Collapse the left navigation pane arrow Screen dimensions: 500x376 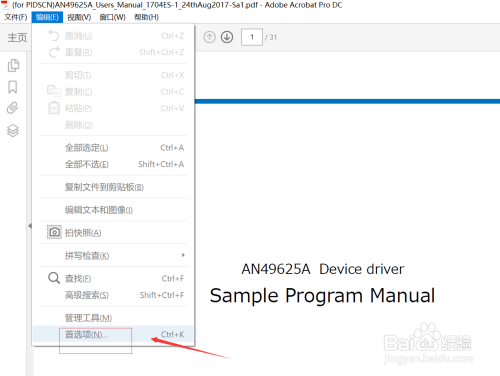point(30,226)
